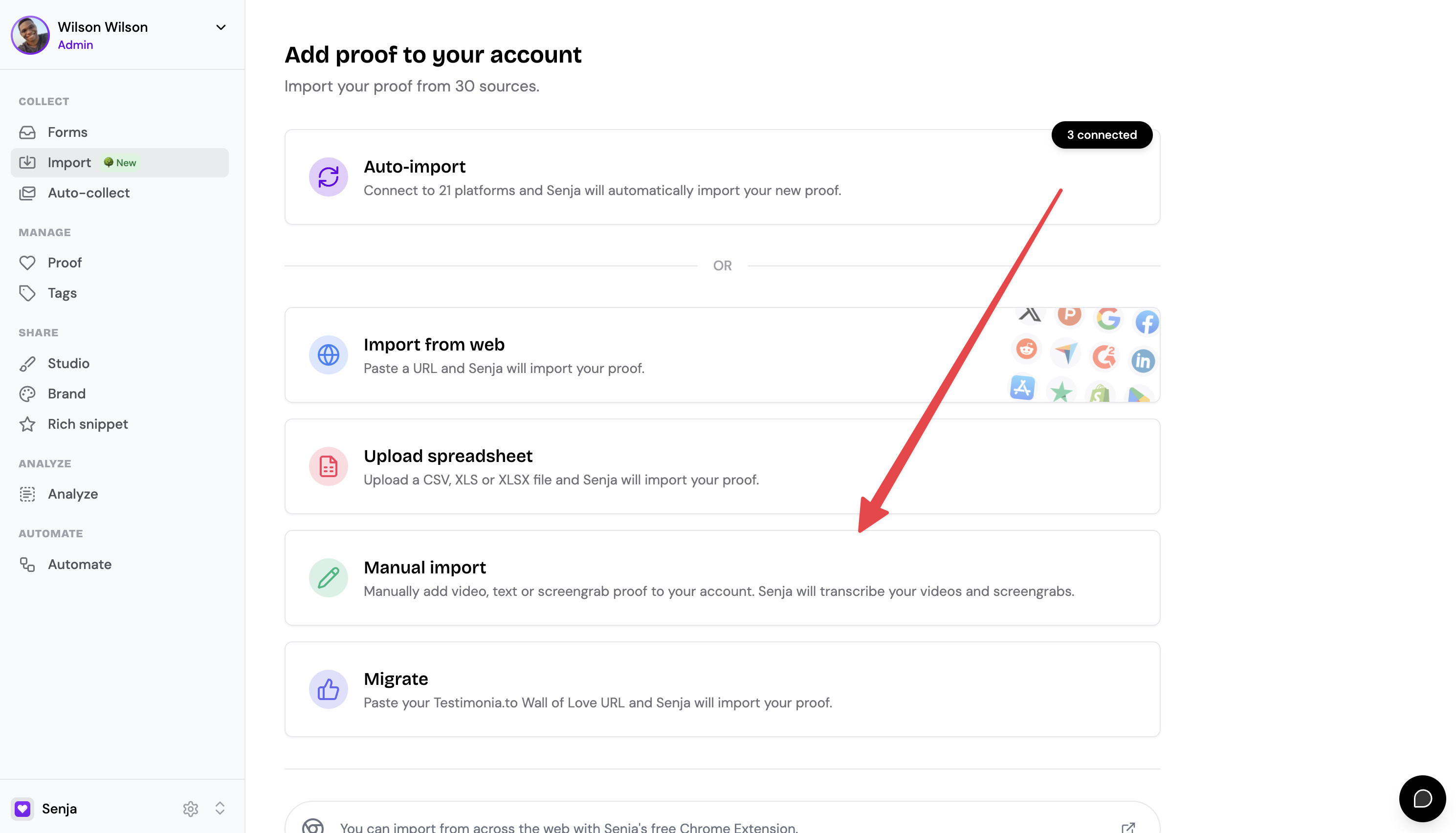Open settings gear next to Senja
Image resolution: width=1456 pixels, height=833 pixels.
point(191,809)
